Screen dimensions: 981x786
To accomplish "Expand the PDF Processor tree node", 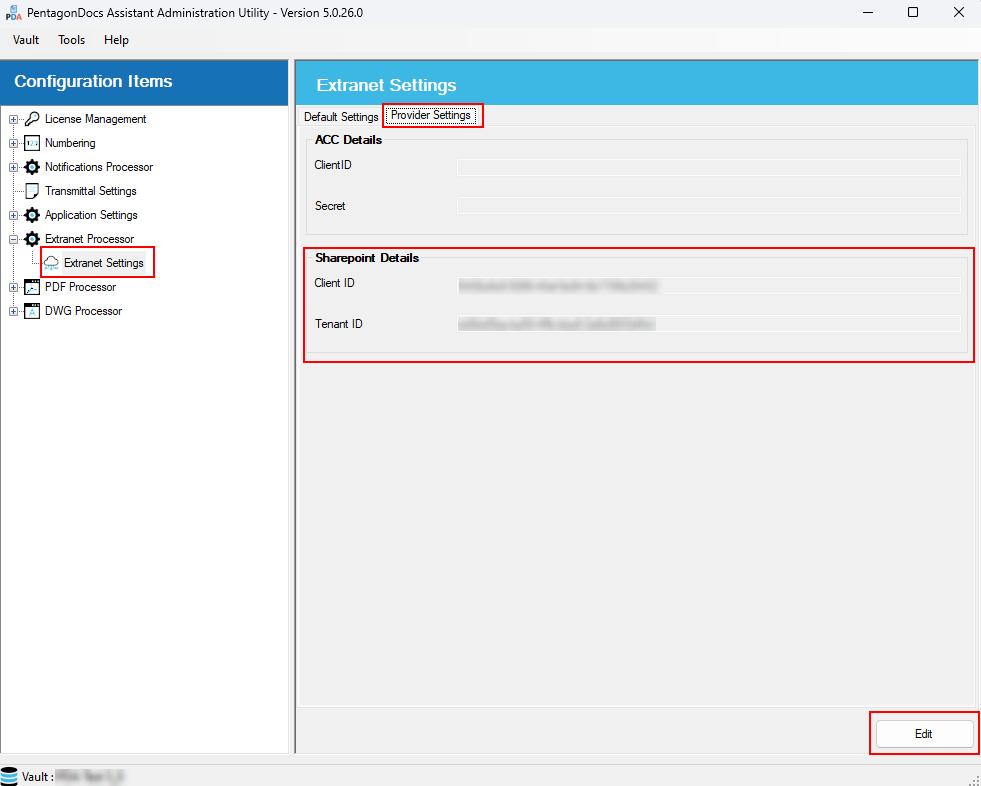I will (x=14, y=287).
